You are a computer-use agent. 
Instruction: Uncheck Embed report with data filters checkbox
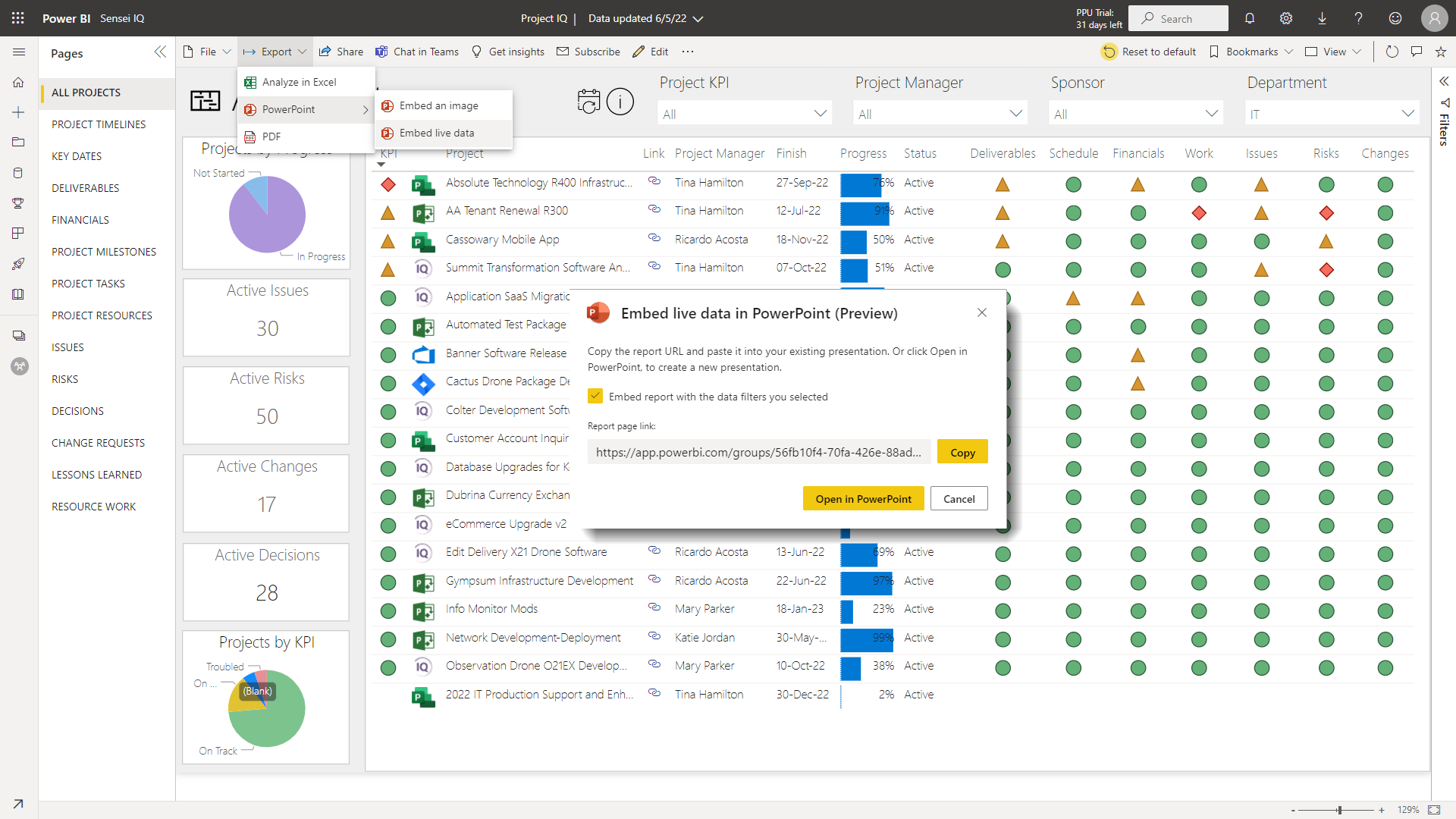point(595,396)
